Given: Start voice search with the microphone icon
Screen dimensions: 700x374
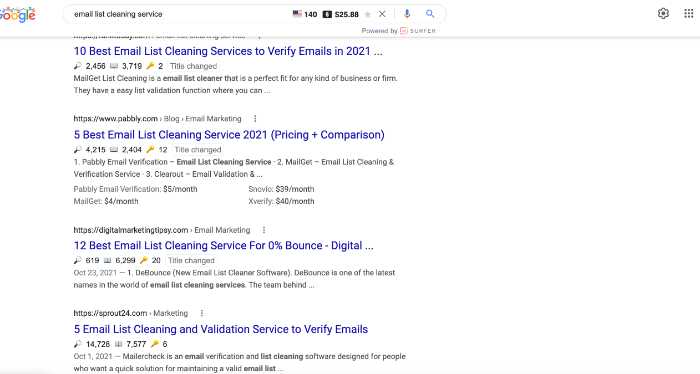Looking at the screenshot, I should pos(407,14).
